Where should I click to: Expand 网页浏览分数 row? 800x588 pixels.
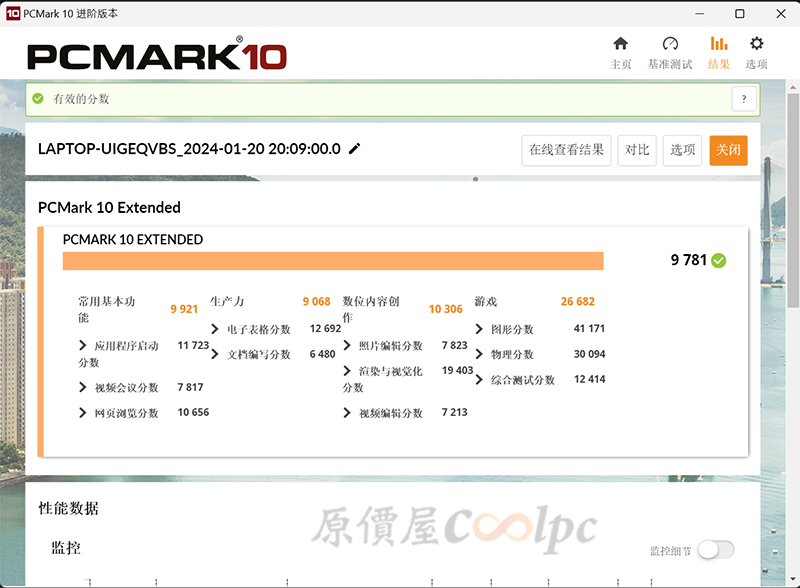coord(83,412)
